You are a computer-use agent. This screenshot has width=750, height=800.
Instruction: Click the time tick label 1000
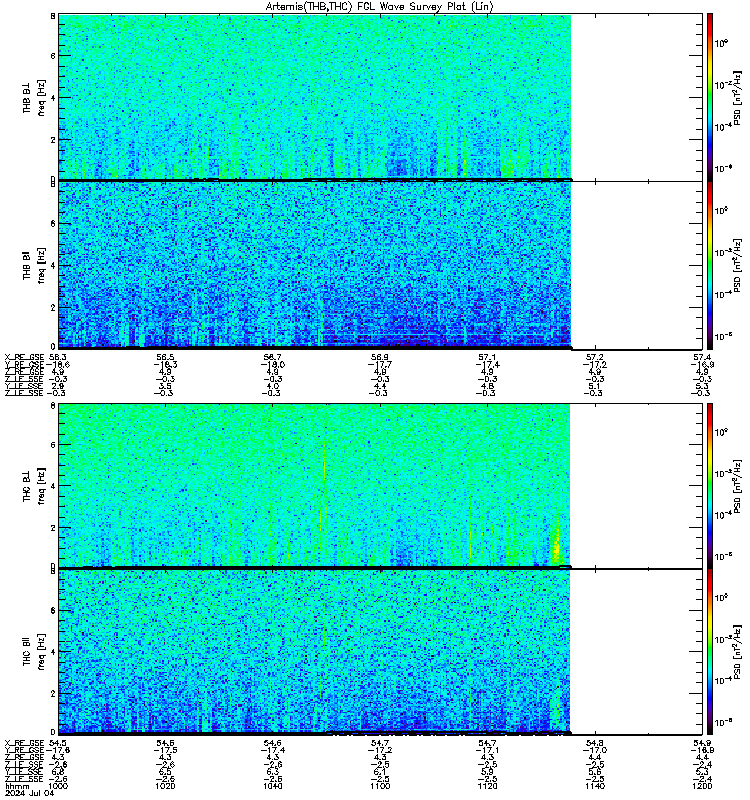pyautogui.click(x=58, y=786)
